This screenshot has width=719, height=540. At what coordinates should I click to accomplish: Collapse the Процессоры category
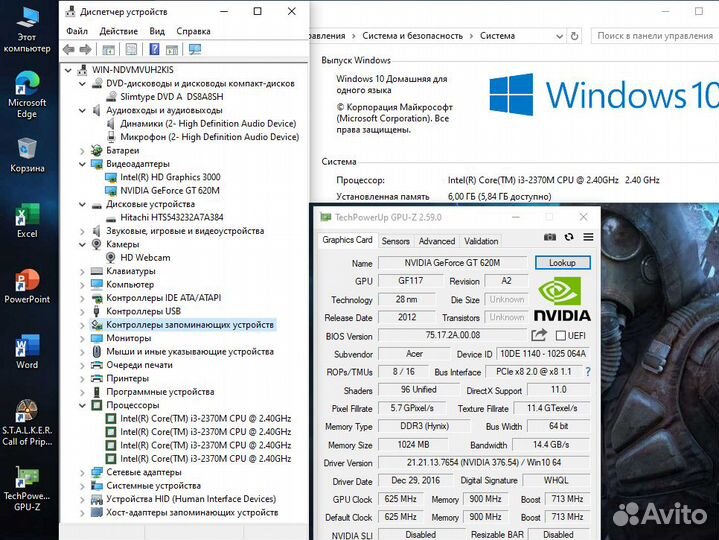tap(82, 406)
